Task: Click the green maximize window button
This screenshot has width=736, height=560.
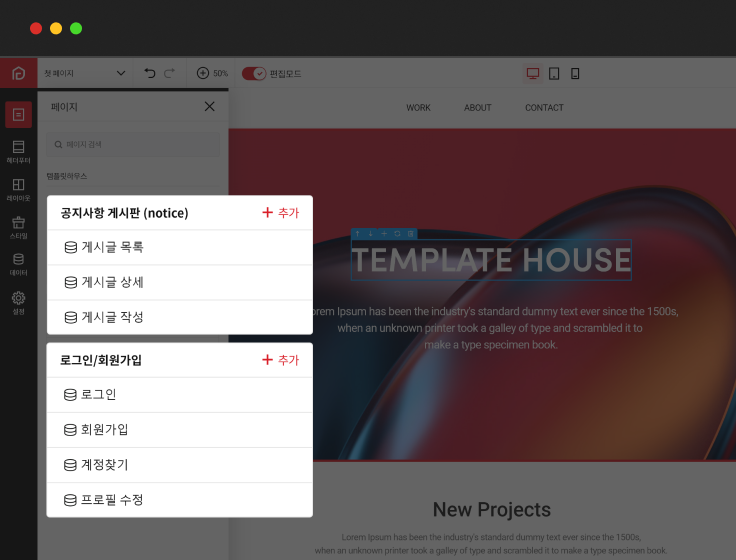Action: pos(76,29)
